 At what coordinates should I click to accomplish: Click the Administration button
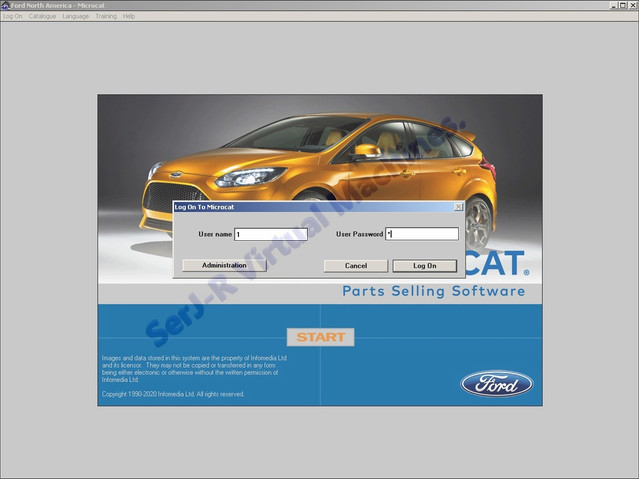pos(224,265)
